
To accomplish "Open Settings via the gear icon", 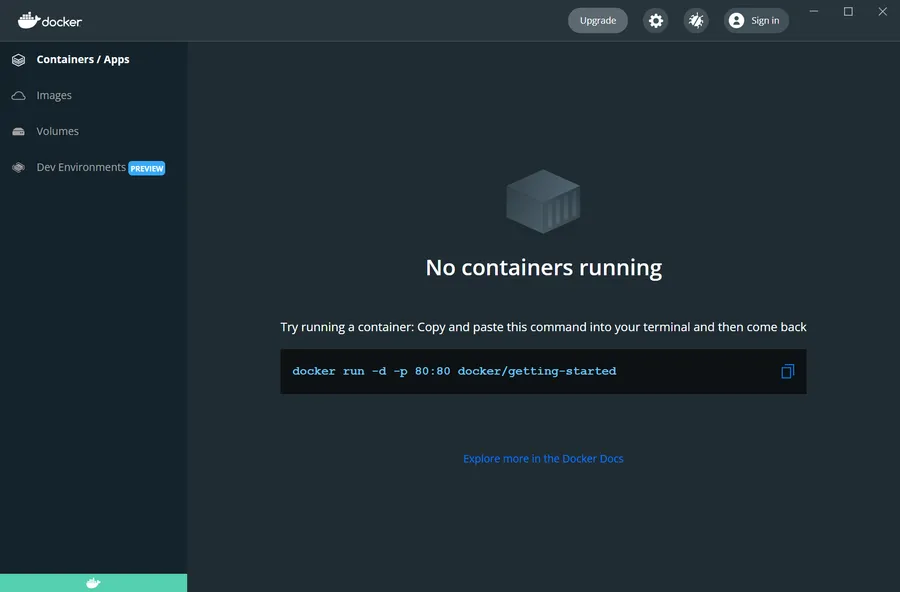I will click(x=656, y=20).
